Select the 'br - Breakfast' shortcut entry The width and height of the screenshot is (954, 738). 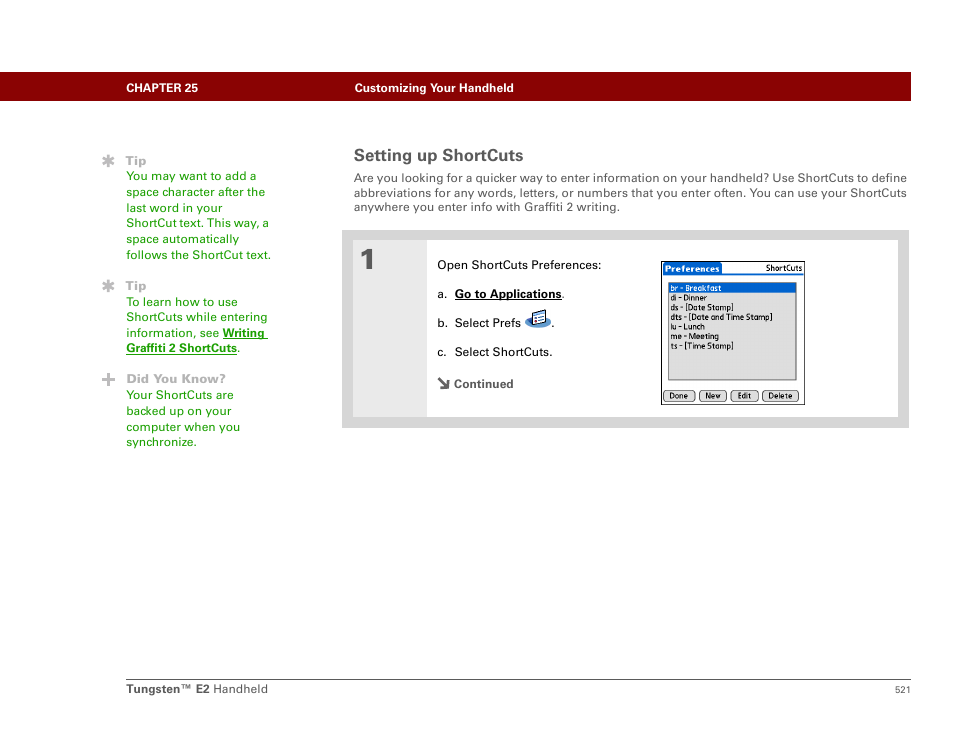[x=732, y=288]
